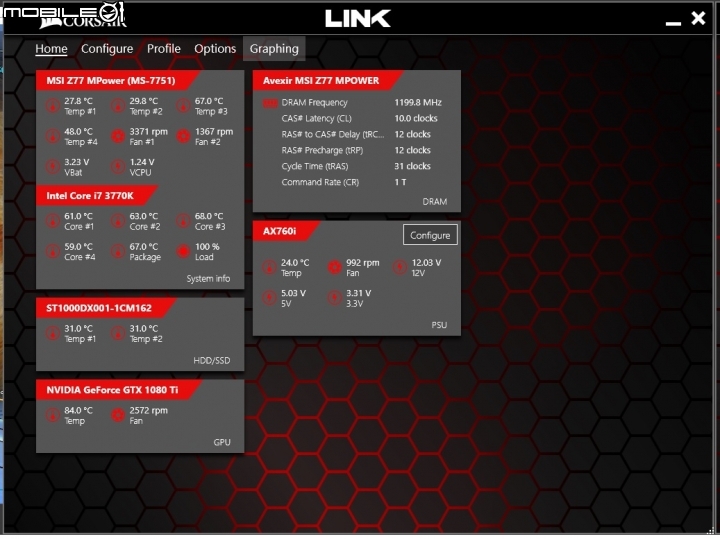Click the VBat voltage icon

(53, 167)
